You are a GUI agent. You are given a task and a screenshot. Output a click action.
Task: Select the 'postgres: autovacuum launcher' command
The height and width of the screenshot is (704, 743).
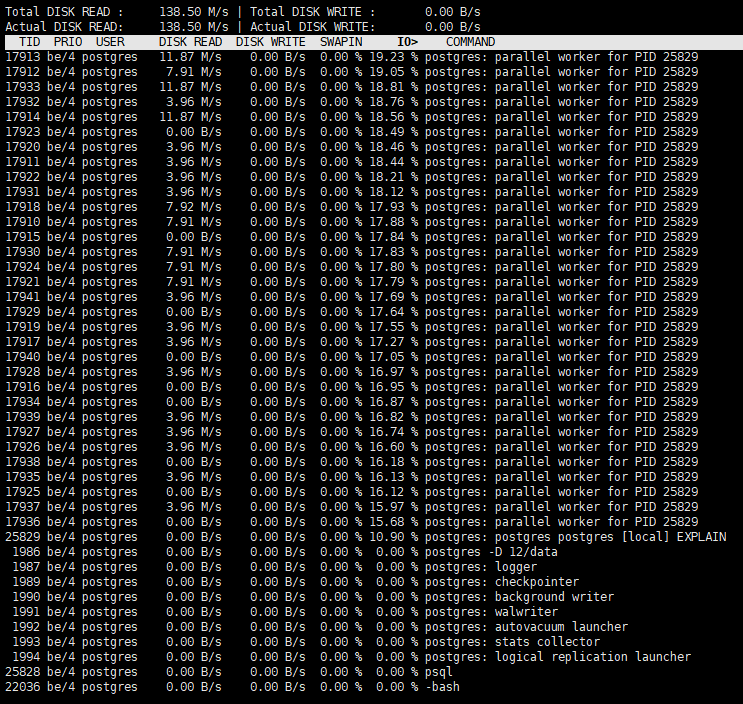526,627
